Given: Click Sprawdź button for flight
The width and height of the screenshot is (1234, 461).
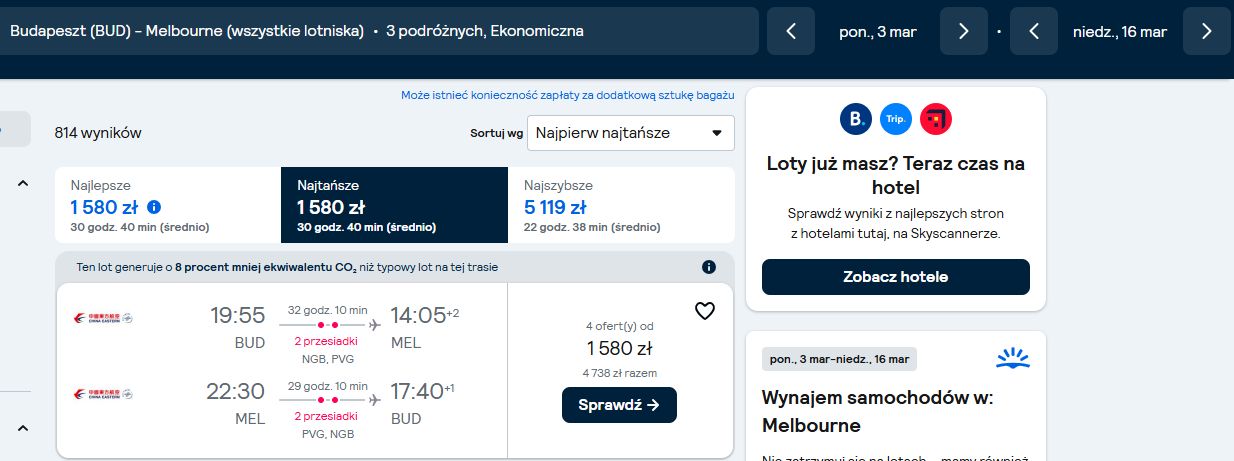Looking at the screenshot, I should pos(619,405).
